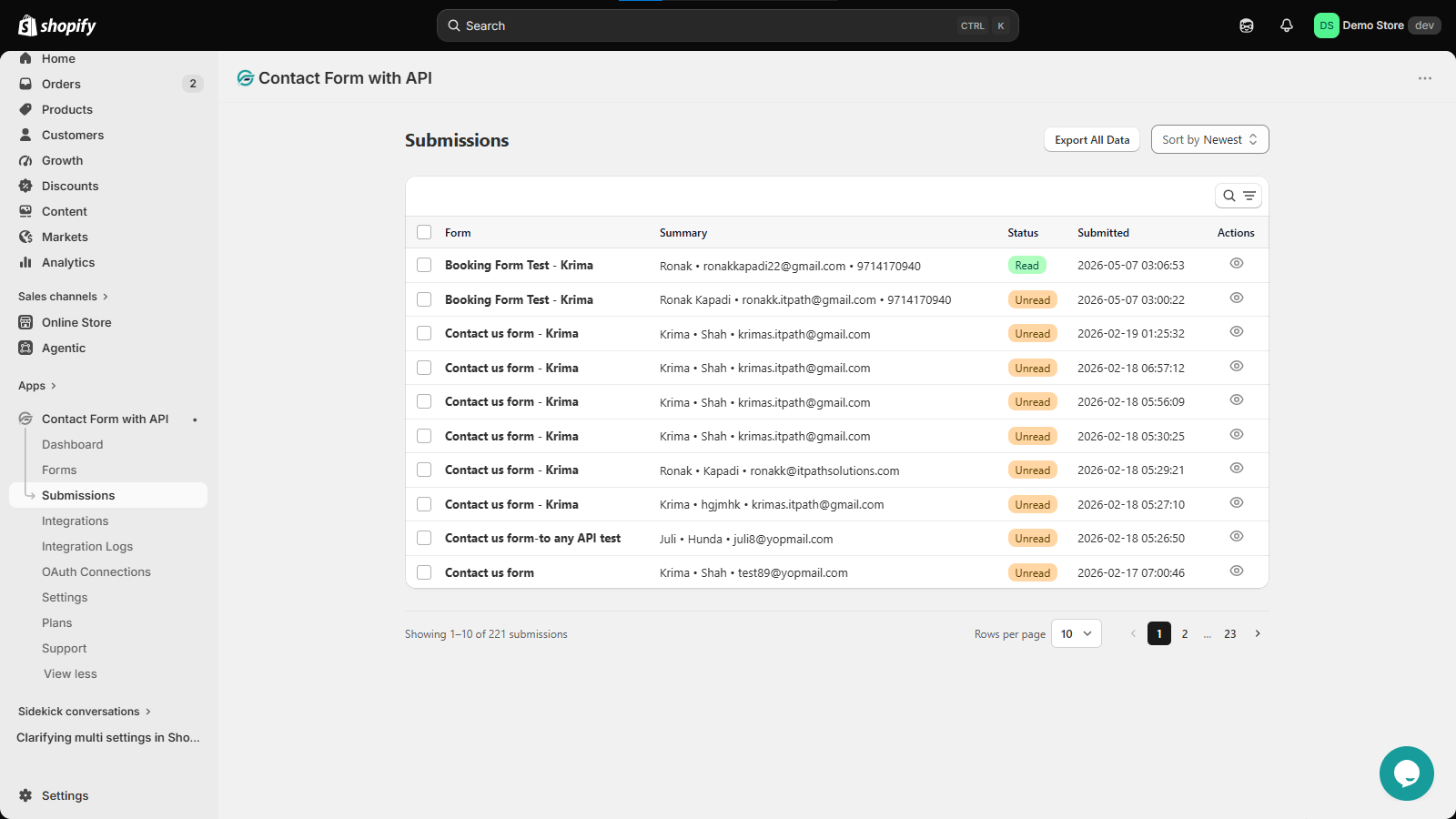1456x819 pixels.
Task: Open the Rows per page dropdown
Action: 1077,633
